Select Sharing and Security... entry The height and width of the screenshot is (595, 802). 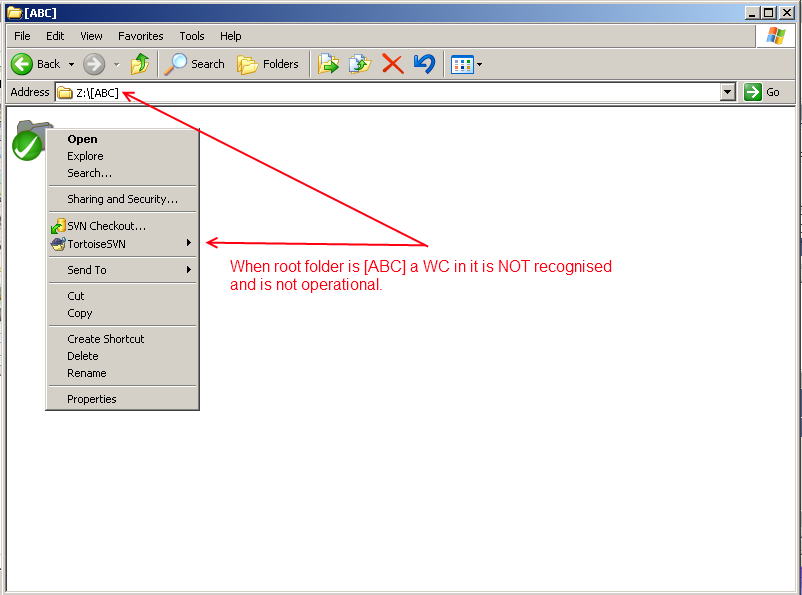tap(123, 199)
